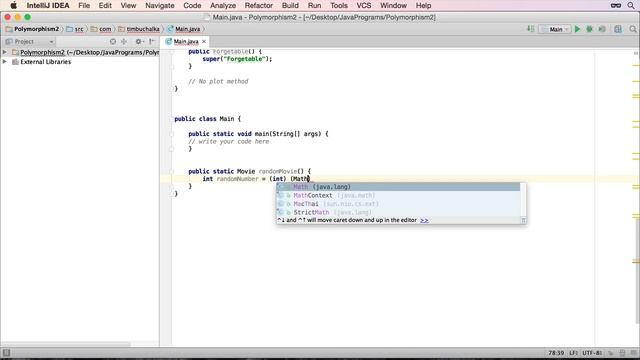The width and height of the screenshot is (640, 360).
Task: Open the Main run configuration dropdown
Action: 555,29
